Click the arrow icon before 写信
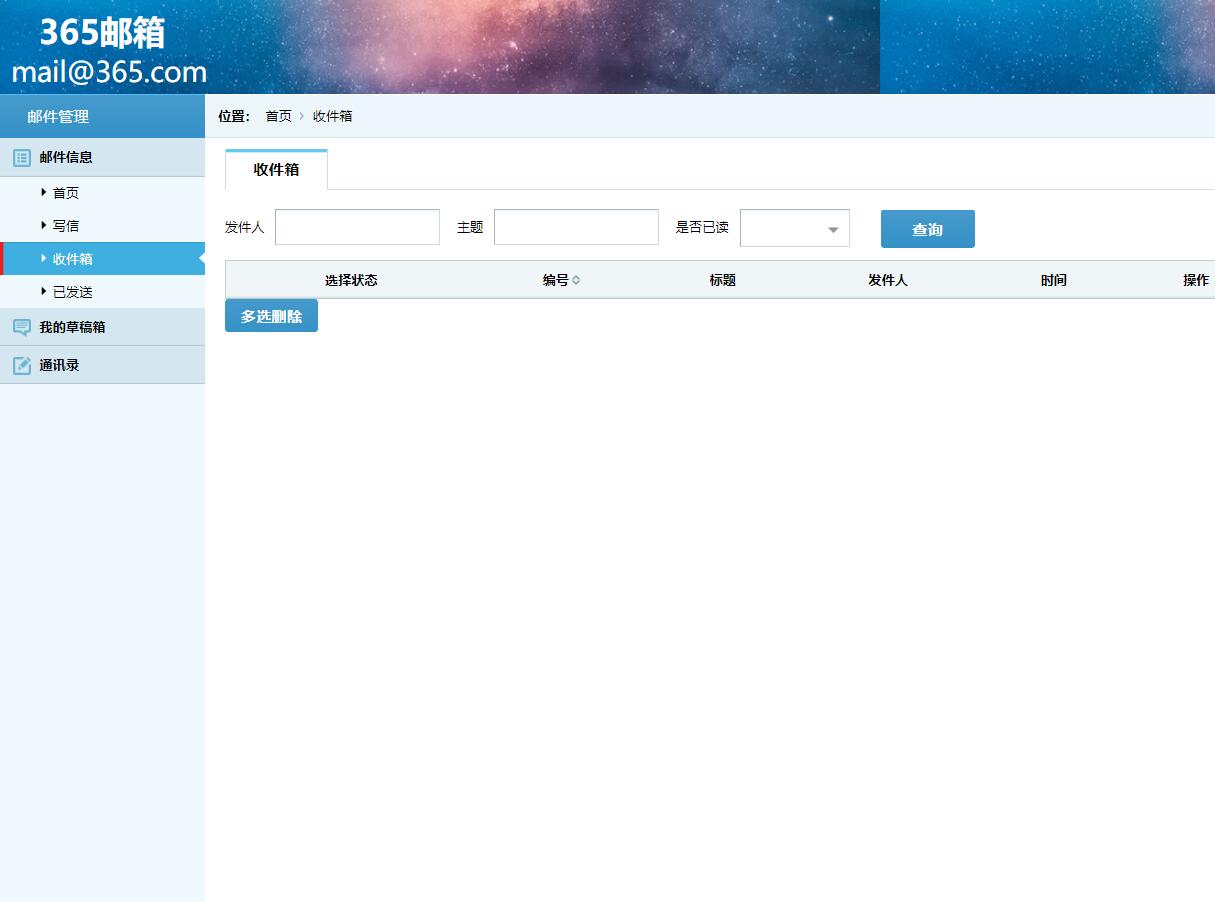 44,225
